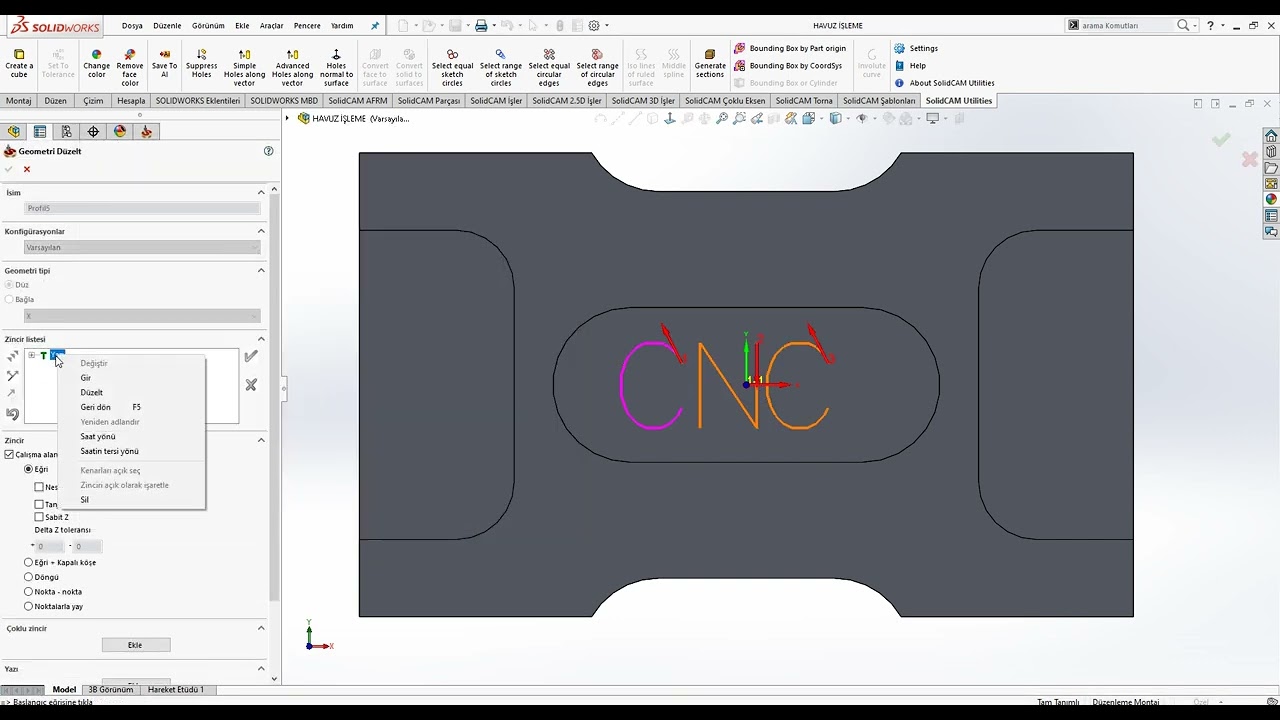
Task: Select the Nokta - nokta radio button
Action: [x=29, y=592]
